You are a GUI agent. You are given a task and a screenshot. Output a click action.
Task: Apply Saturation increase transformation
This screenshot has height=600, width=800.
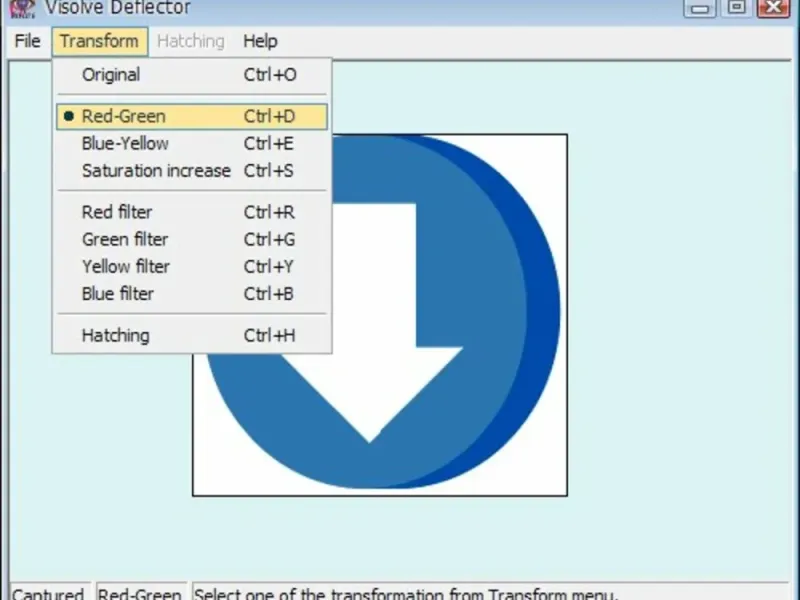point(192,170)
